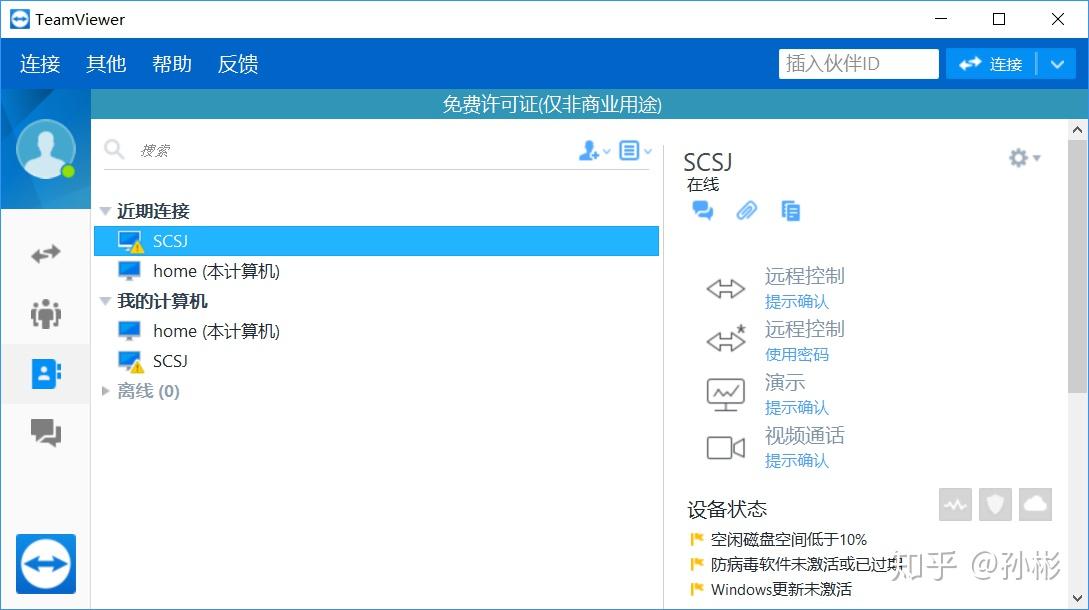This screenshot has height=610, width=1089.
Task: Open the list view options dropdown
Action: click(635, 150)
